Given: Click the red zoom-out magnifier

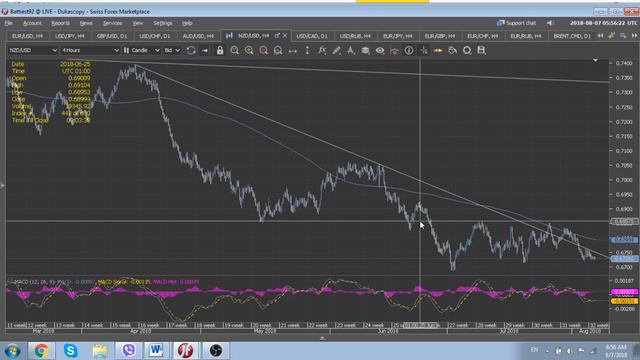Looking at the screenshot, I should pyautogui.click(x=264, y=50).
